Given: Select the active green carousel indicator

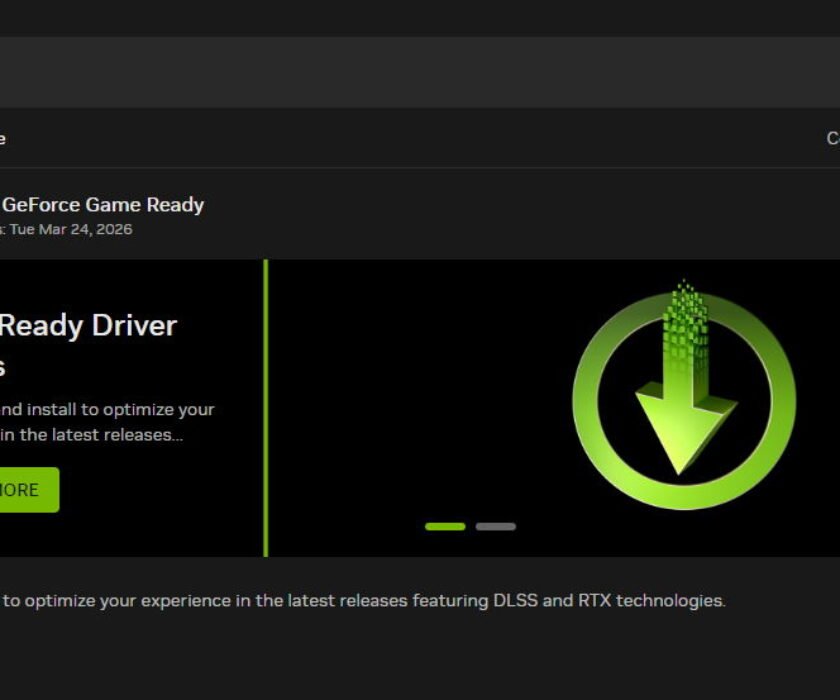Looking at the screenshot, I should pyautogui.click(x=443, y=524).
